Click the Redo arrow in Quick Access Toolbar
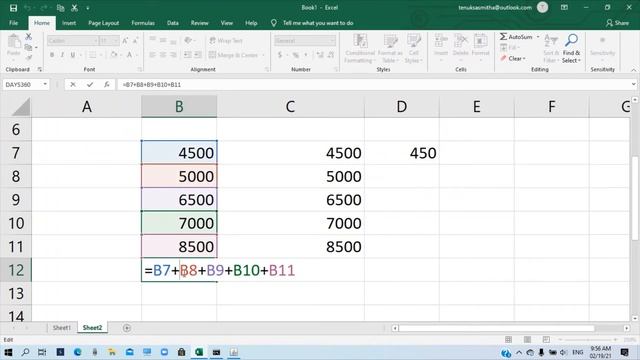The height and width of the screenshot is (360, 640). [x=42, y=8]
